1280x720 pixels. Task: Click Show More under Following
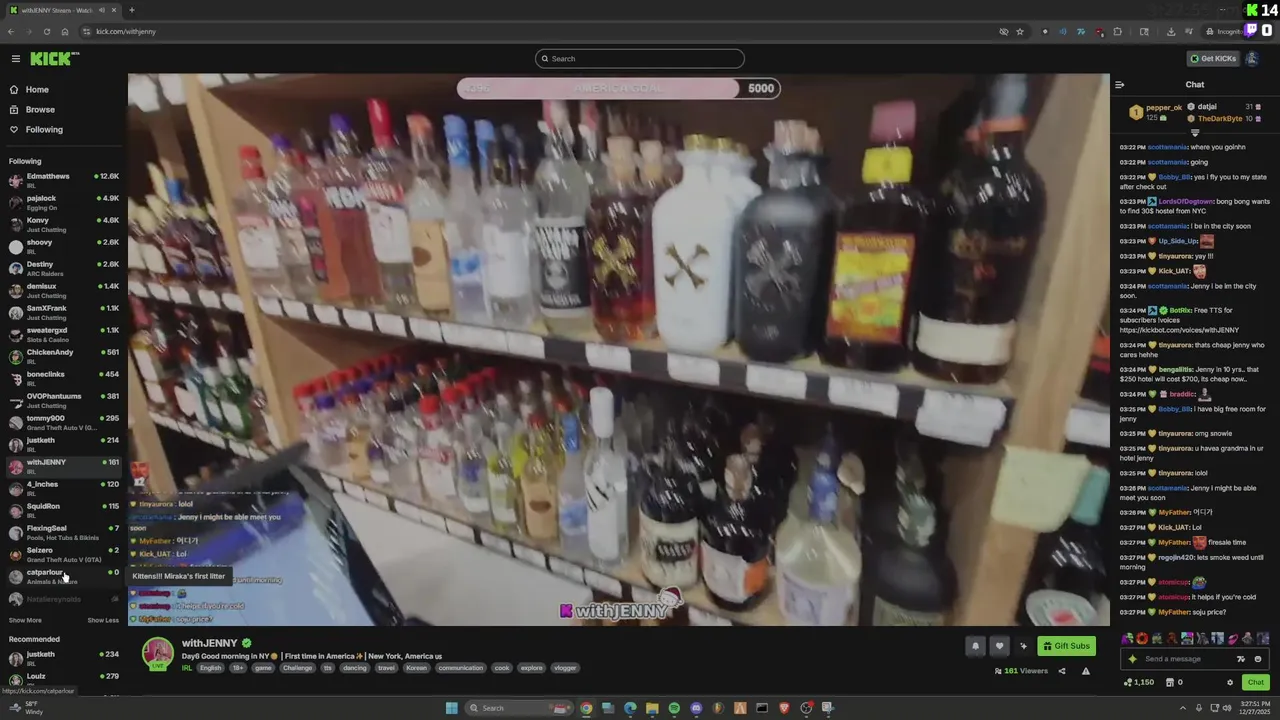click(25, 621)
